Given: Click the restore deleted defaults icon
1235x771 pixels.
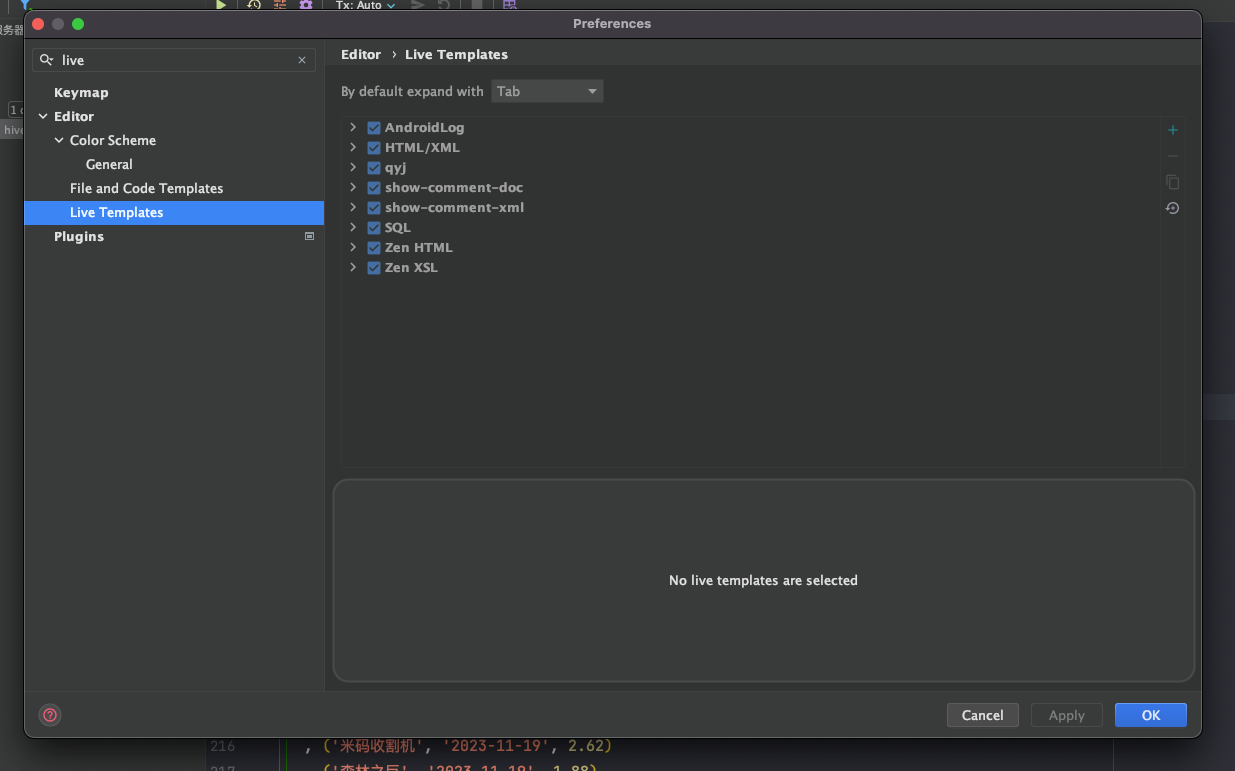Looking at the screenshot, I should point(1173,208).
